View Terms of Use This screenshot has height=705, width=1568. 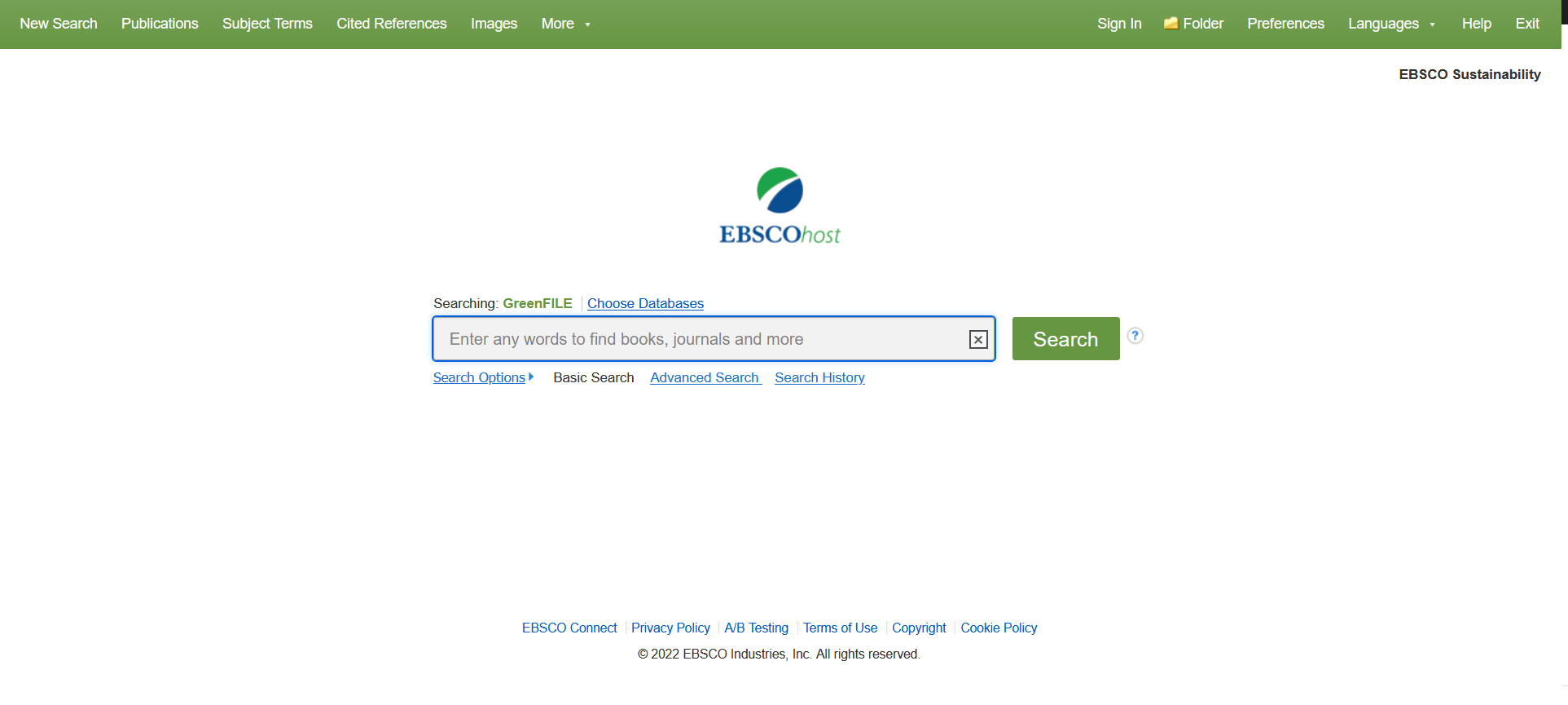(x=840, y=628)
